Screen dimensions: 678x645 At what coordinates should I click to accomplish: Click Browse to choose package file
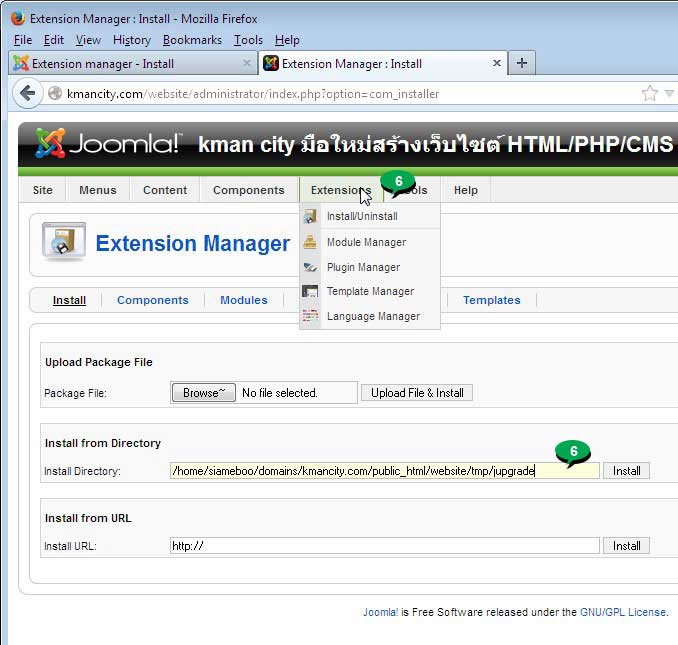(204, 393)
